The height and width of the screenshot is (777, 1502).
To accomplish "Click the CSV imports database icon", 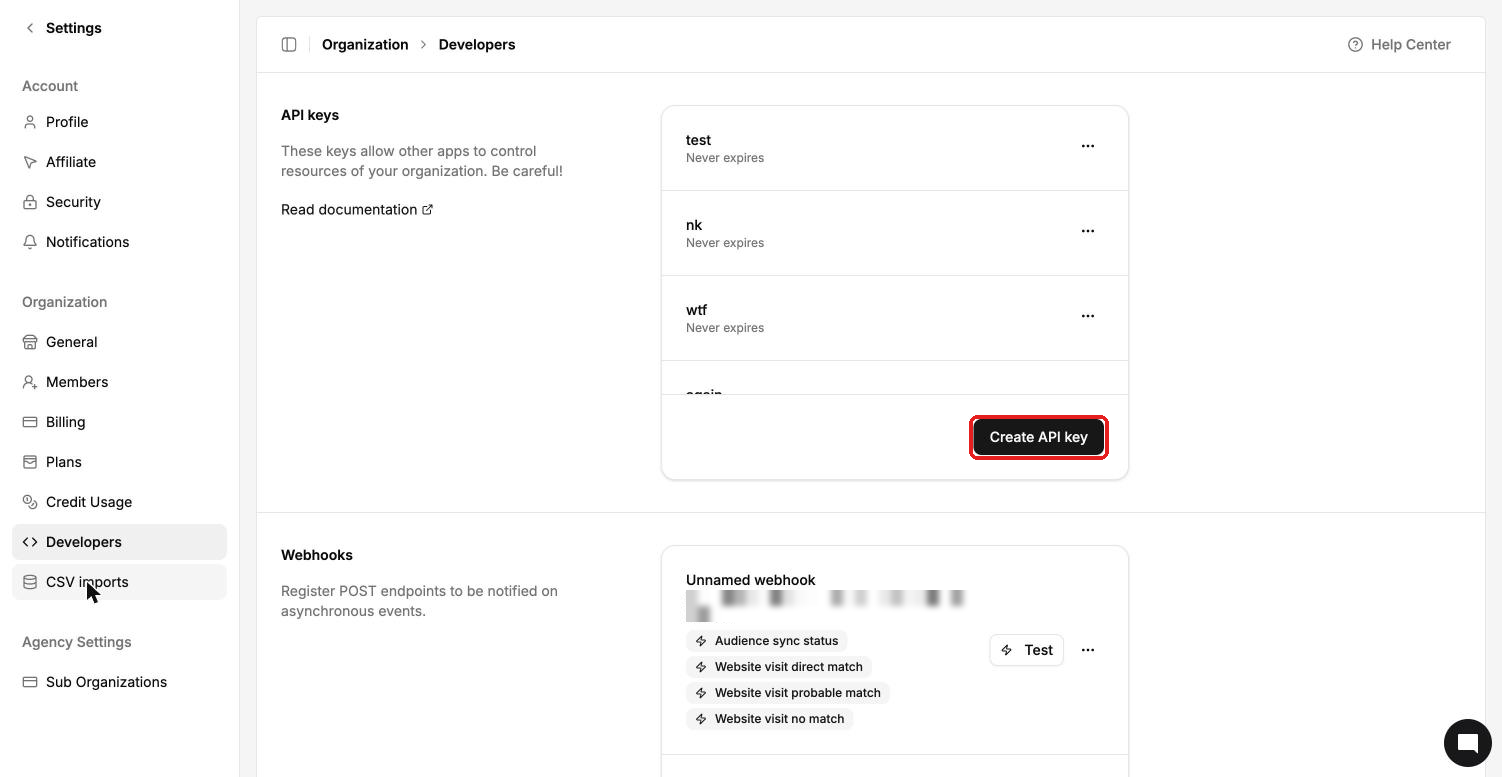I will click(x=30, y=582).
